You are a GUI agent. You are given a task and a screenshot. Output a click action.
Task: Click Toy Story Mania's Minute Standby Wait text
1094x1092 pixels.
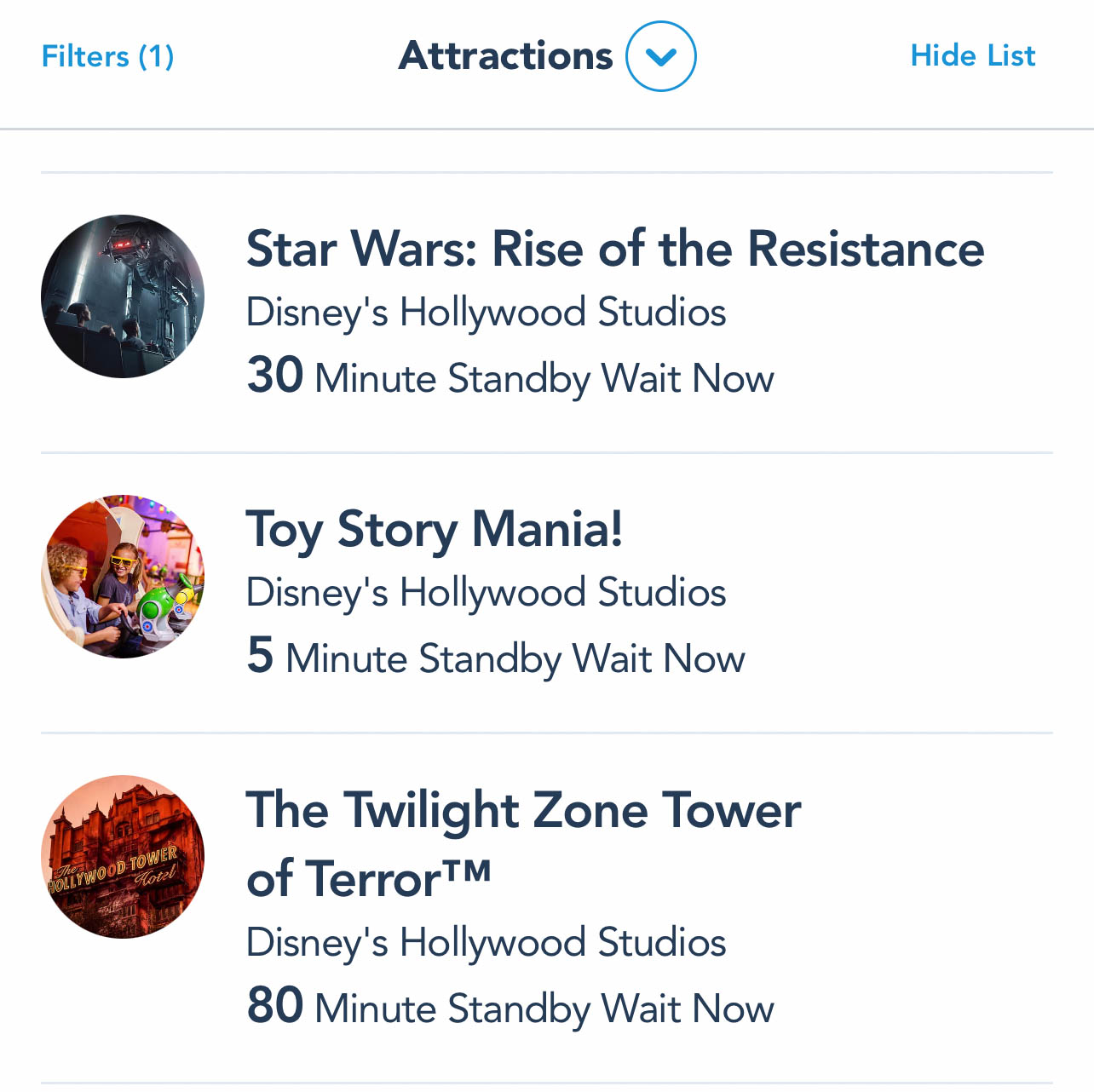(515, 658)
